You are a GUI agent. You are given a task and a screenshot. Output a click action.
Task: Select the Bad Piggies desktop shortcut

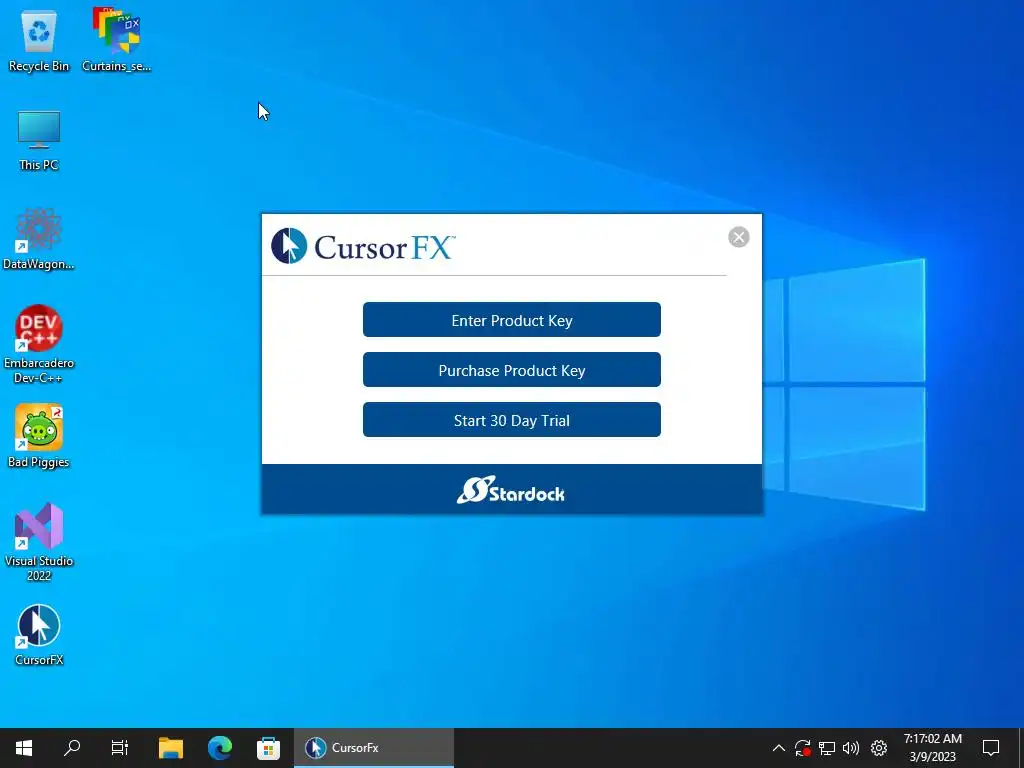coord(39,436)
